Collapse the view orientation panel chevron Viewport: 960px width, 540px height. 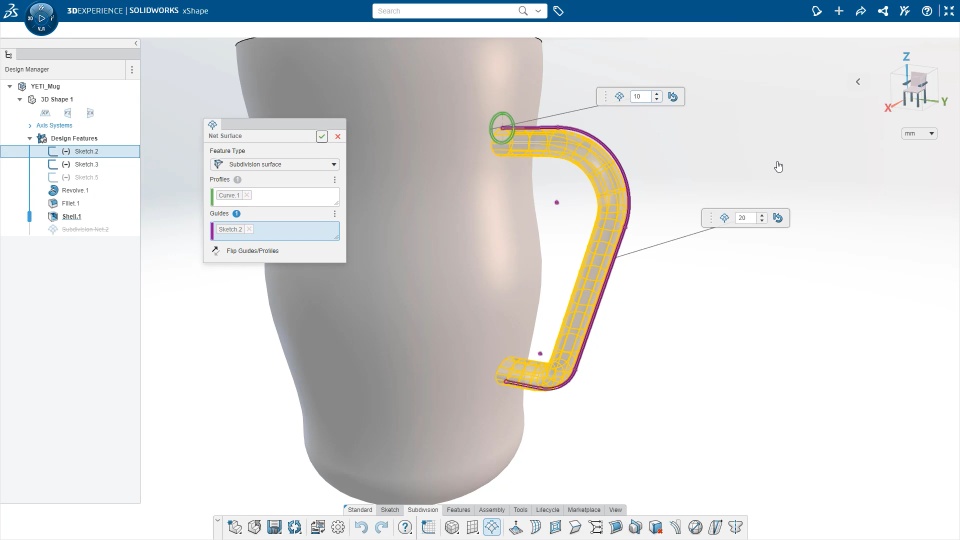[858, 81]
